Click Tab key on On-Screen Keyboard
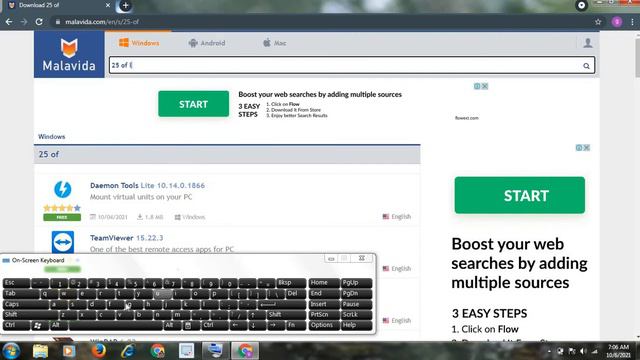640x360 pixels. 21,293
